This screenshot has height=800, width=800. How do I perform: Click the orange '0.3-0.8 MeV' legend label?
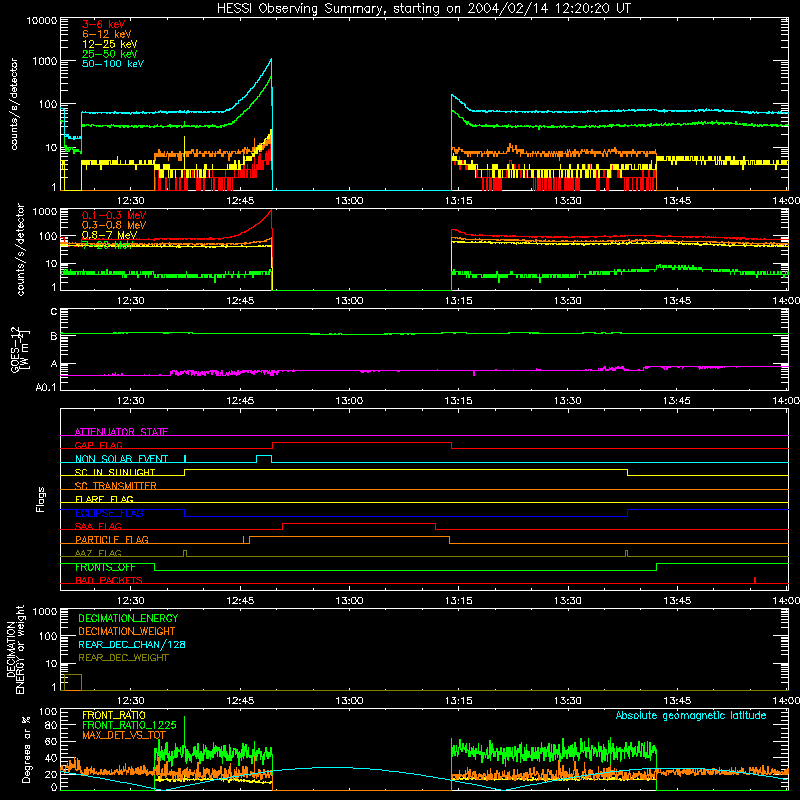[x=114, y=225]
